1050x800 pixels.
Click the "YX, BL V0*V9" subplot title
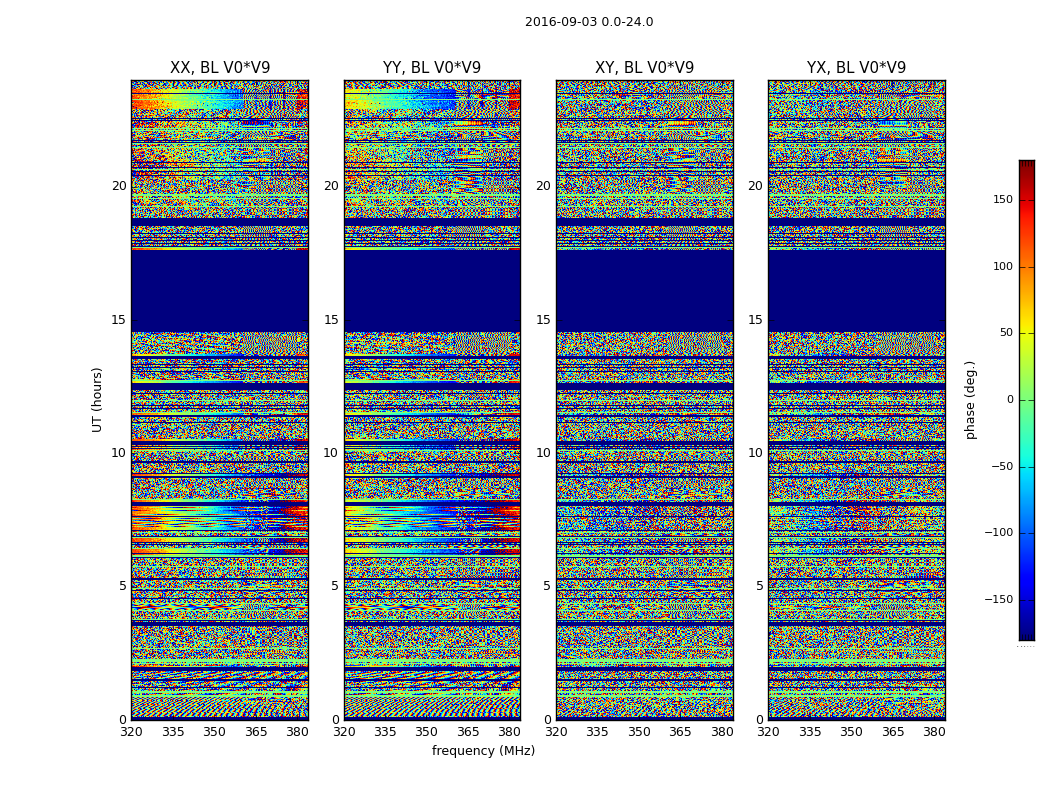pos(856,68)
